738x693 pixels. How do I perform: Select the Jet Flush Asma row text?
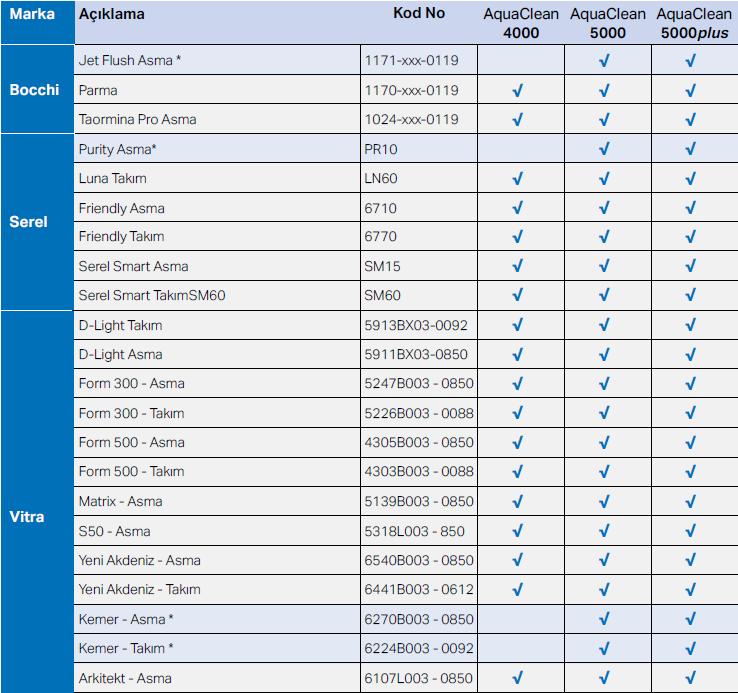[x=129, y=60]
